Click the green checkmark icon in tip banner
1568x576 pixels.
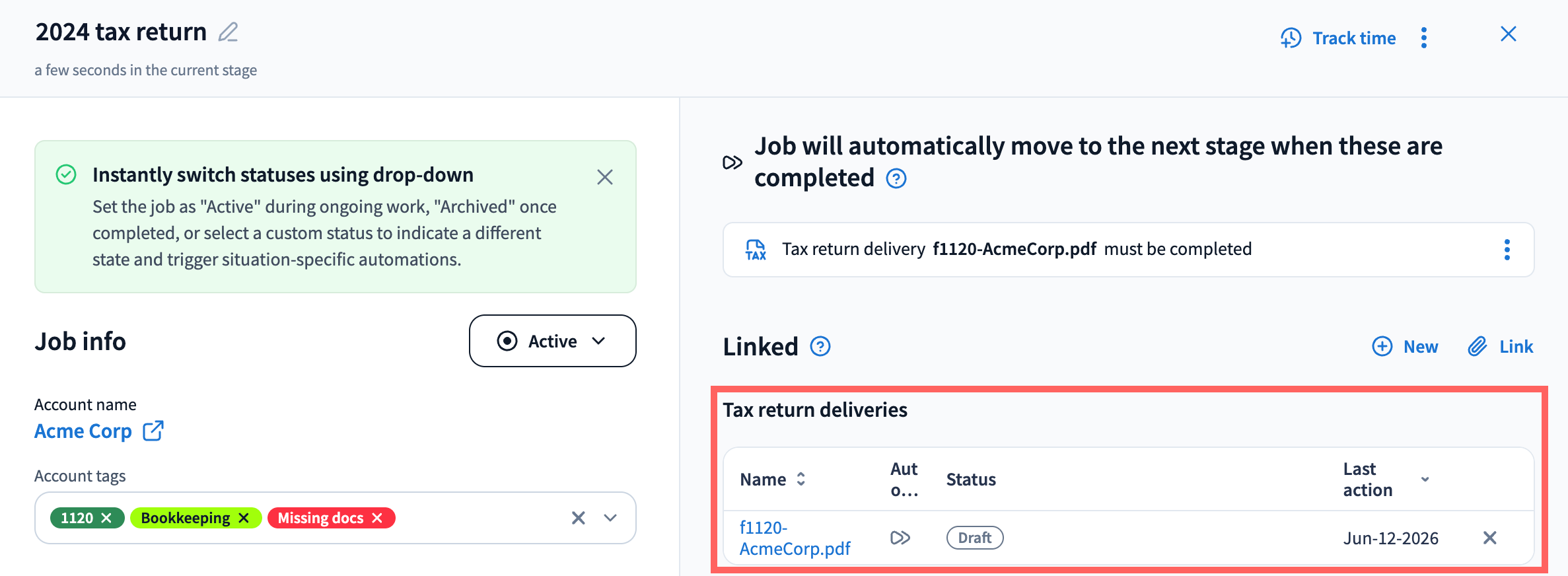66,175
